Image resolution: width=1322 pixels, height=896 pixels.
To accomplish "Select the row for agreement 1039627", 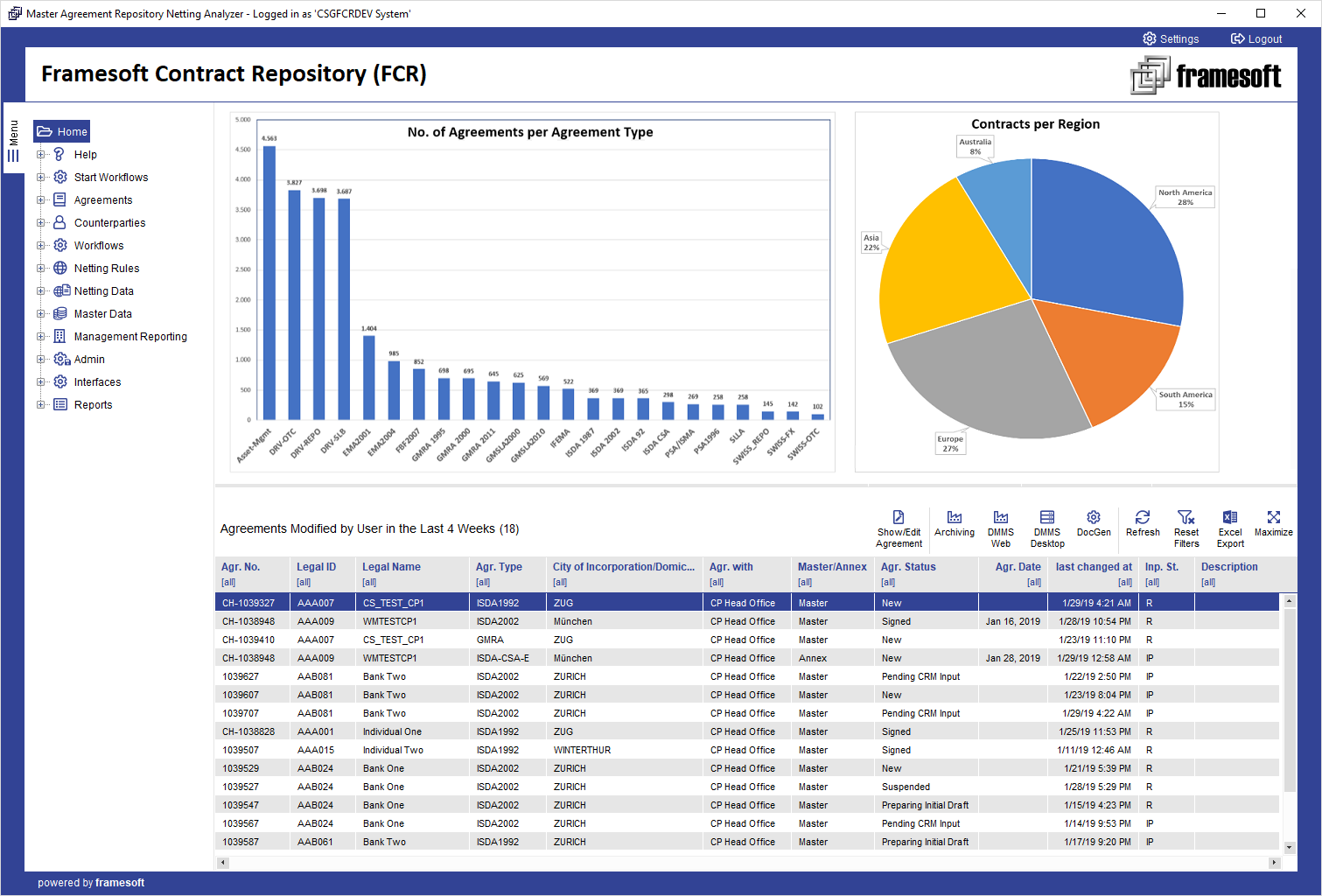I will pos(748,676).
